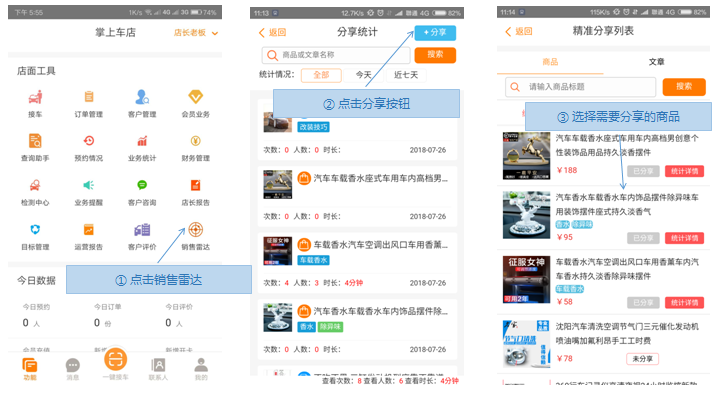721x403 pixels.
Task: Switch to the 商品 tab
Action: point(550,61)
